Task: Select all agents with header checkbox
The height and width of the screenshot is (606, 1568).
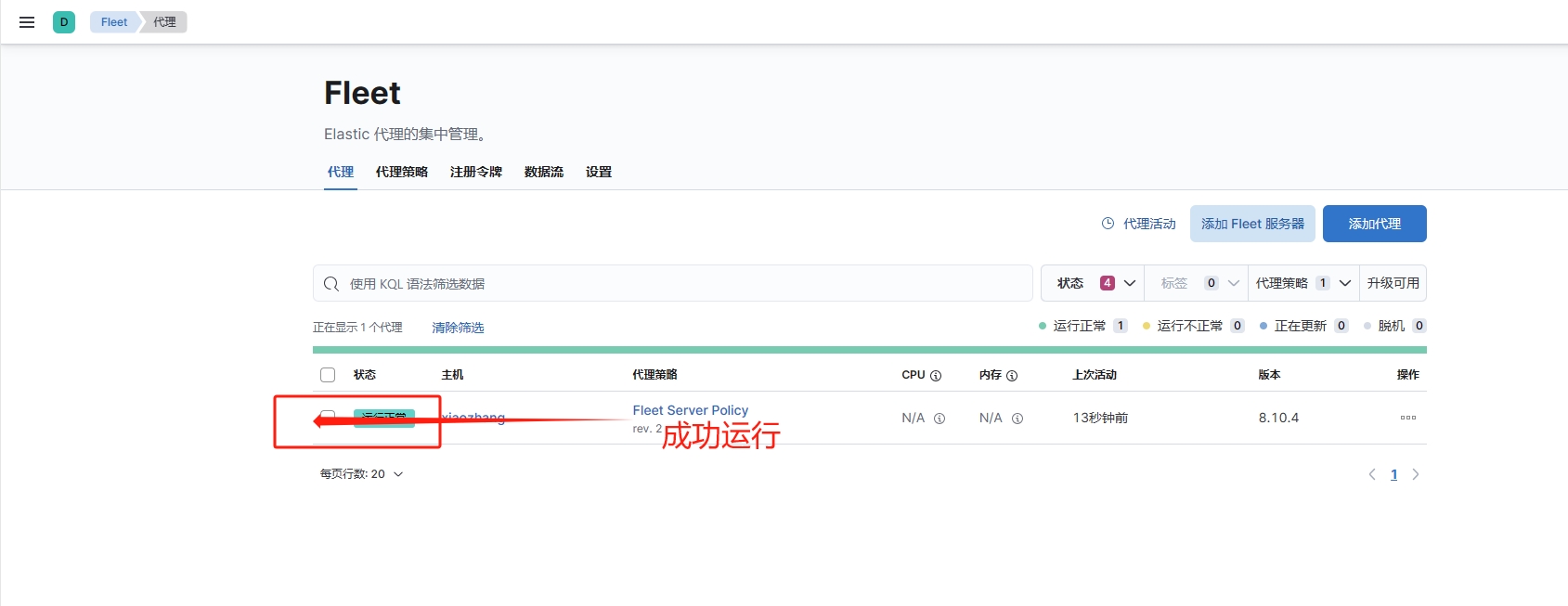Action: pyautogui.click(x=328, y=375)
